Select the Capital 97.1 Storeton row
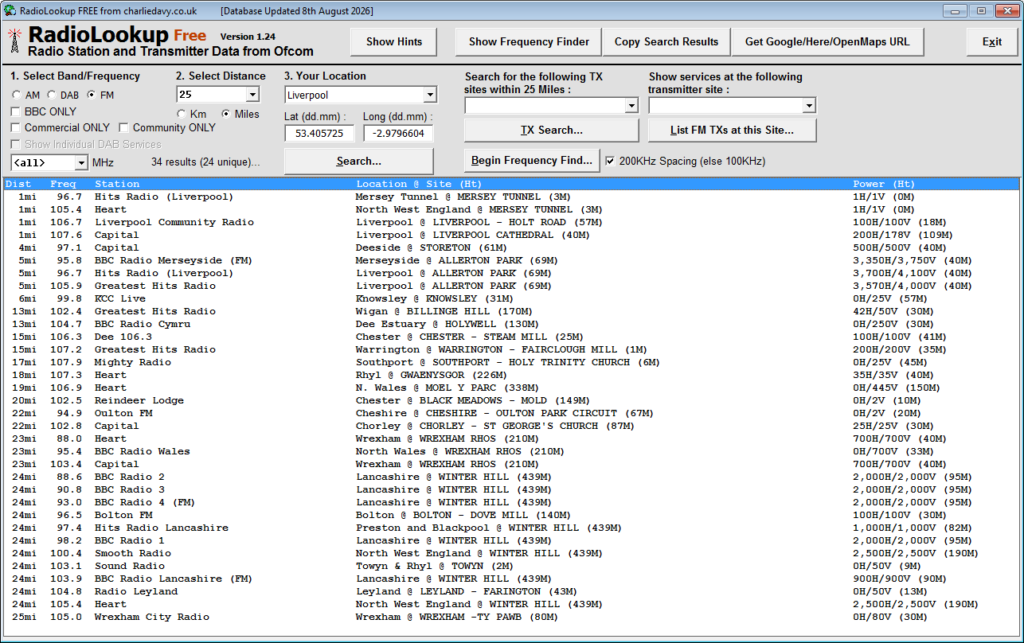This screenshot has width=1024, height=643. pyautogui.click(x=511, y=247)
